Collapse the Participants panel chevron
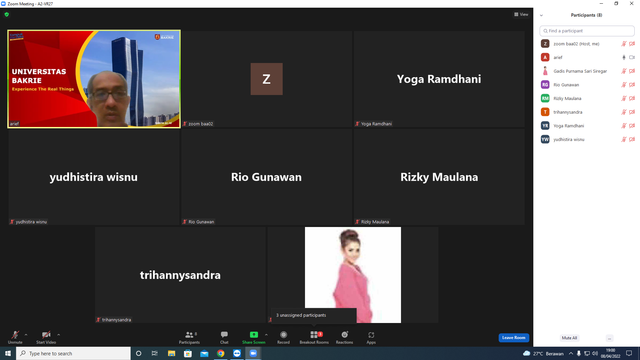Viewport: 640px width, 360px height. point(541,15)
